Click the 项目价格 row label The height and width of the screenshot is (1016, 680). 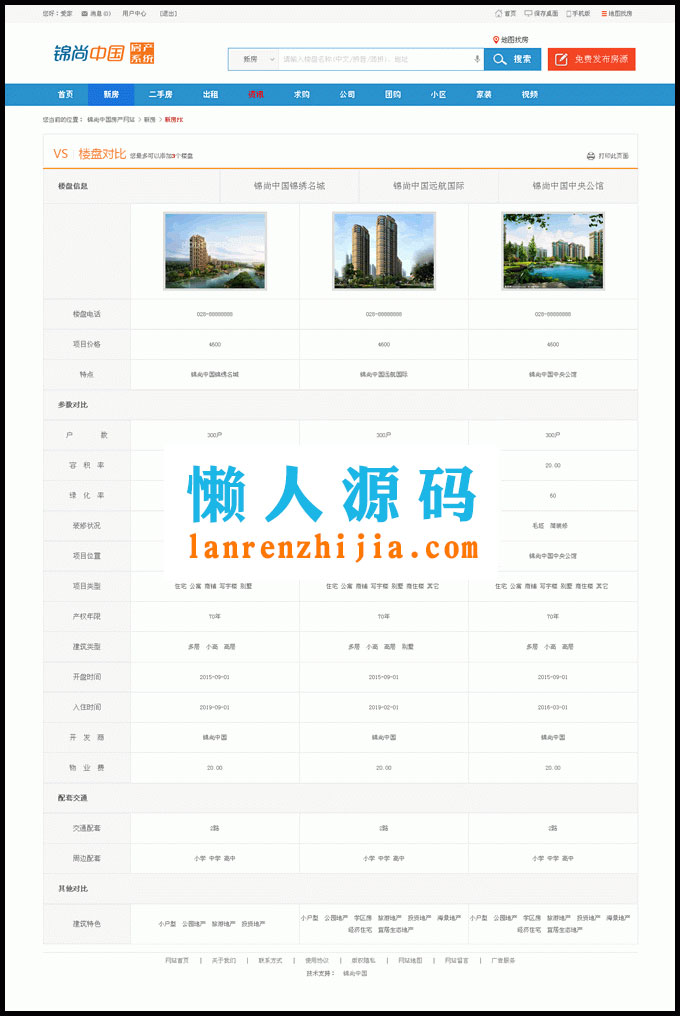pyautogui.click(x=87, y=345)
